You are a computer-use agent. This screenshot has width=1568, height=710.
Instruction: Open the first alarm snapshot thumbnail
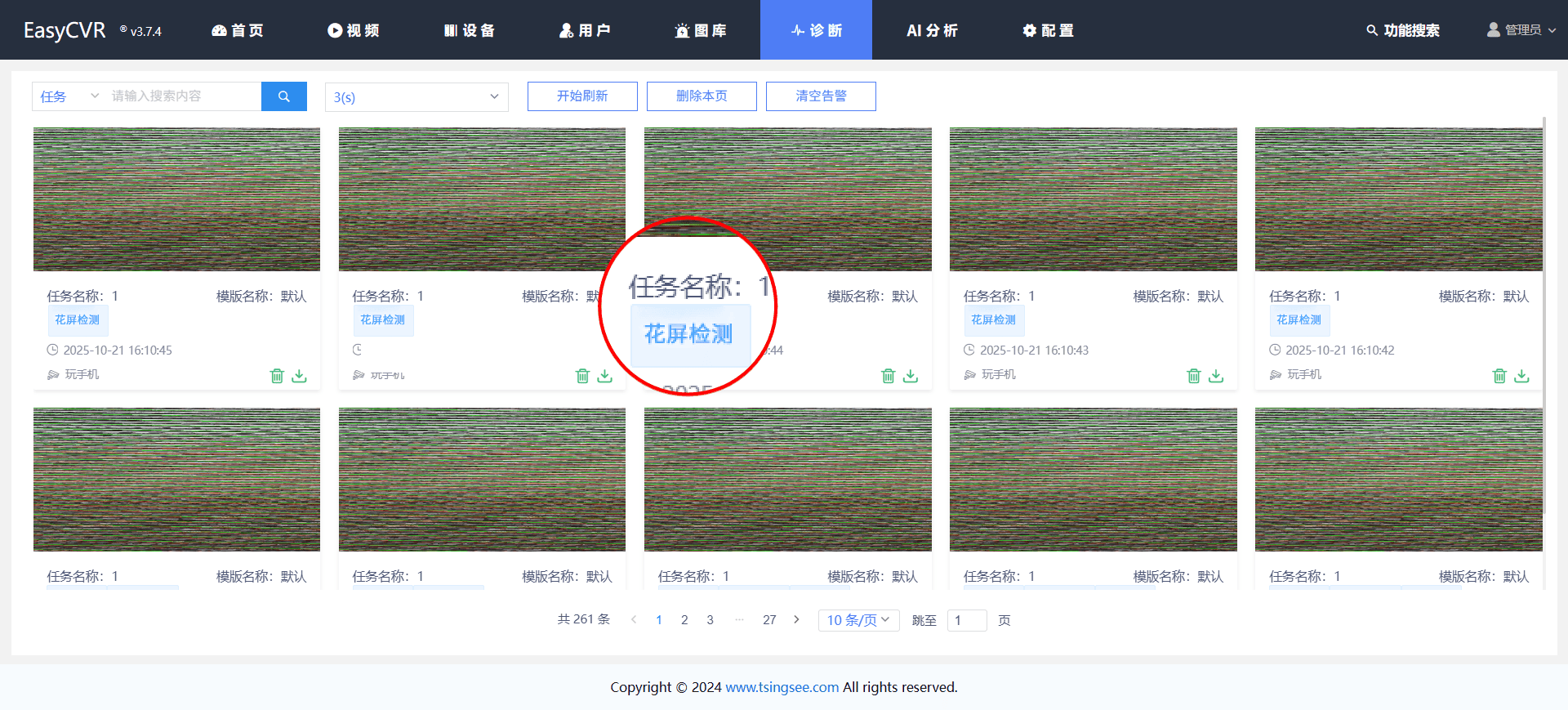[x=176, y=199]
